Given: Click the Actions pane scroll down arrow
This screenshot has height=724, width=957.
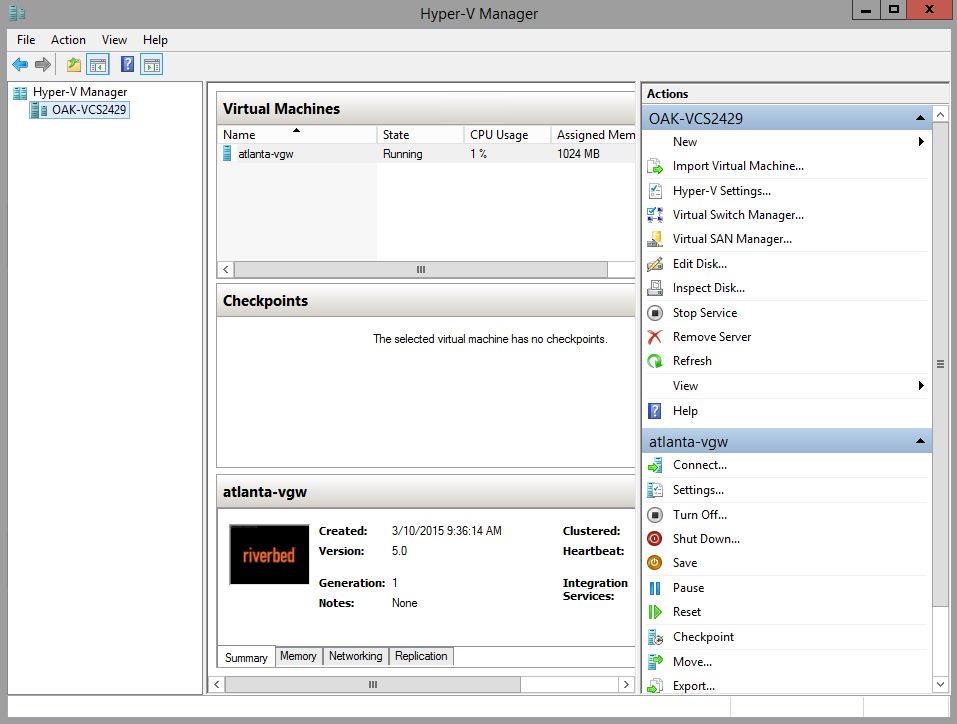Looking at the screenshot, I should coord(941,684).
